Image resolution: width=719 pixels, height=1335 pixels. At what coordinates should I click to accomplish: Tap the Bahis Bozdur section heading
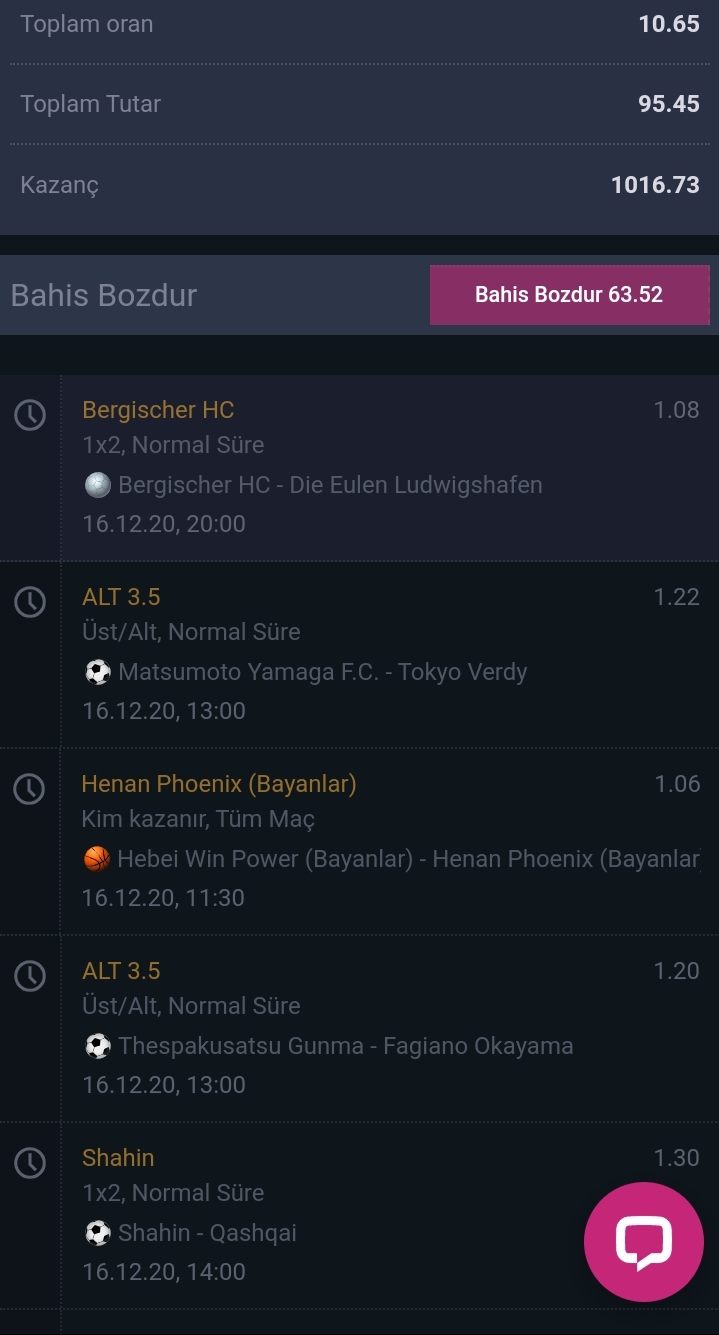[104, 295]
